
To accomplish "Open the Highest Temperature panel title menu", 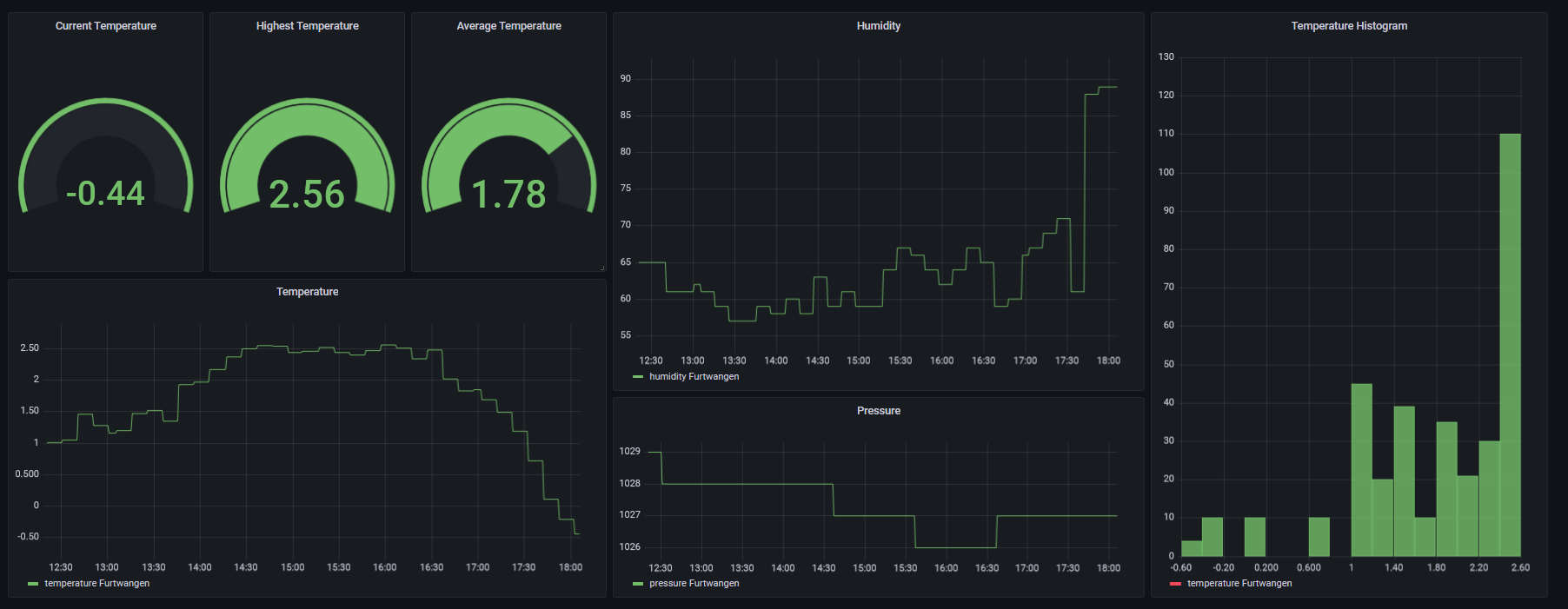I will (x=308, y=26).
